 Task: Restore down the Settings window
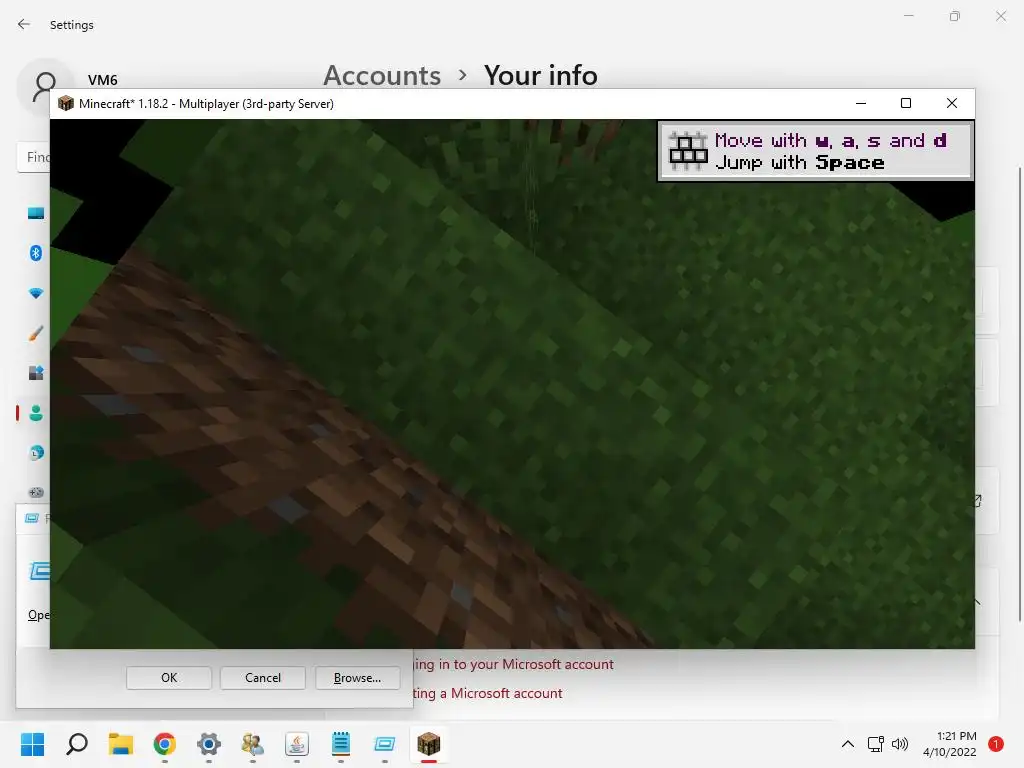coord(955,16)
